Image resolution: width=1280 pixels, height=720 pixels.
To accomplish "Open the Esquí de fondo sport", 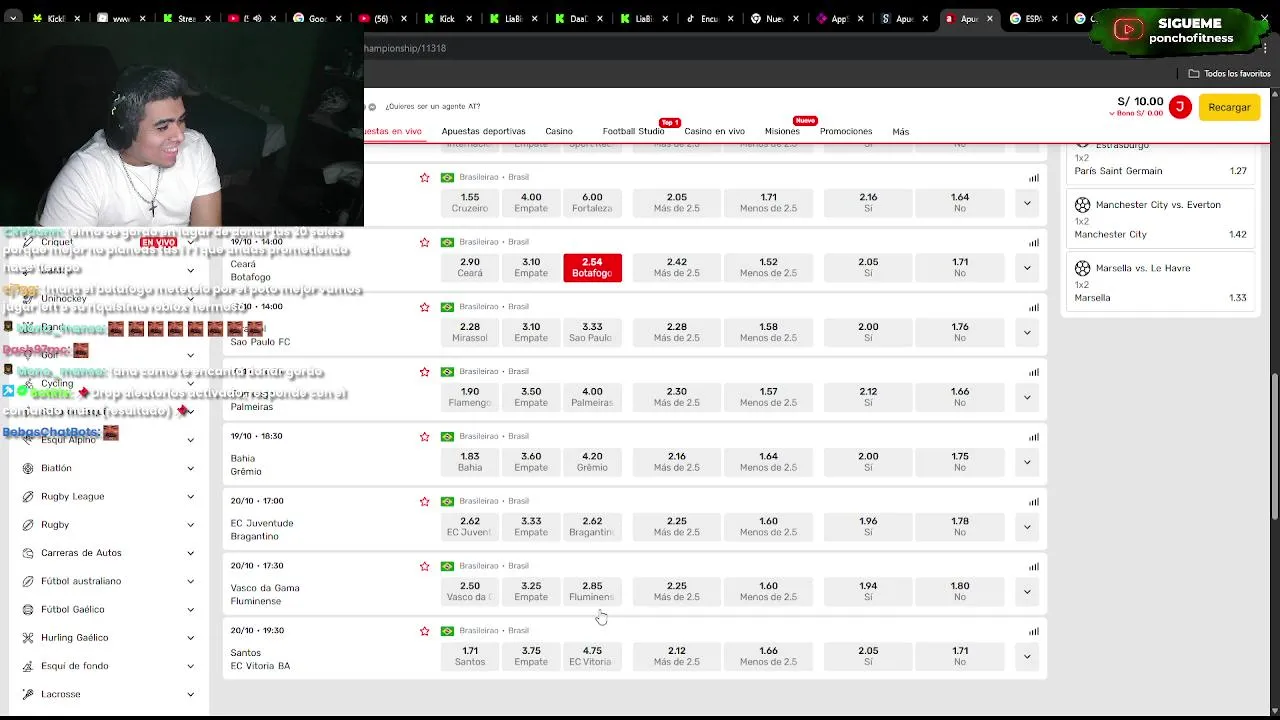I will click(x=74, y=666).
